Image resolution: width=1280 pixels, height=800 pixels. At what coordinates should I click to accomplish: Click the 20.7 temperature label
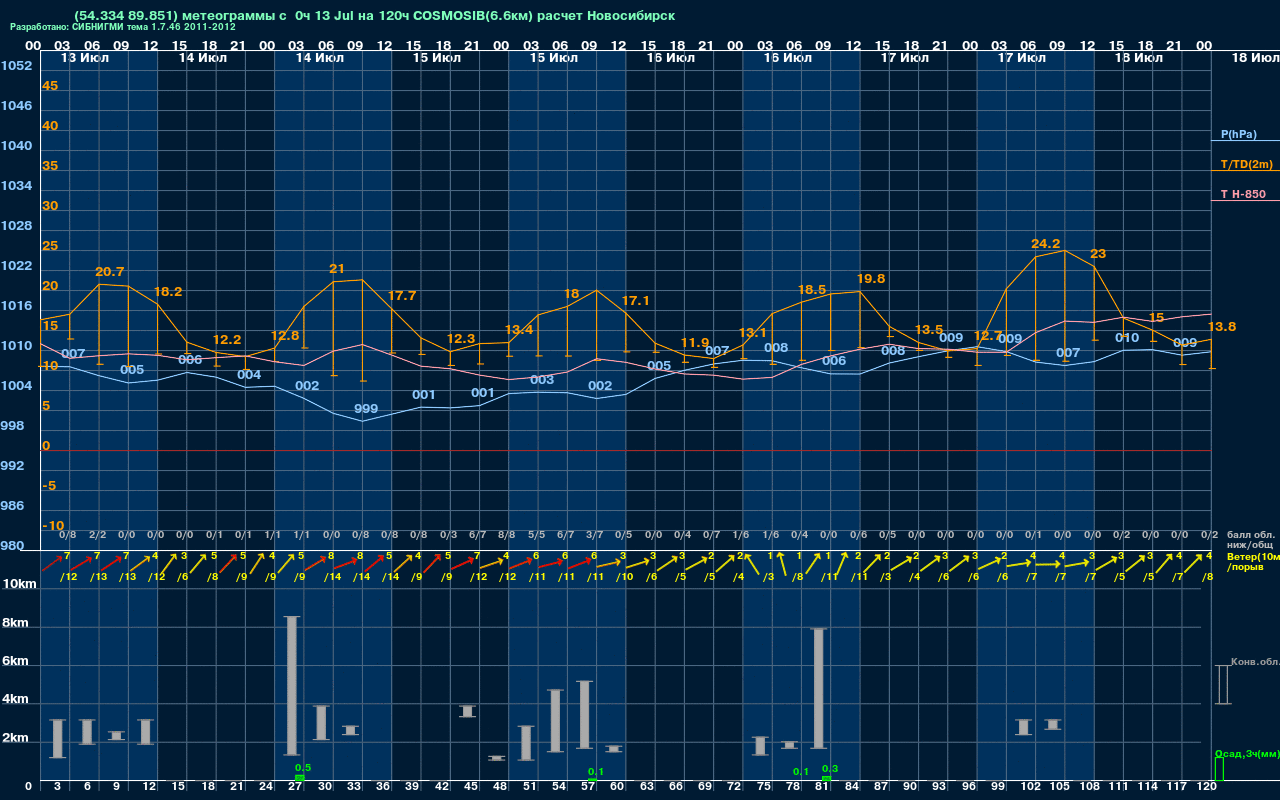click(x=110, y=272)
